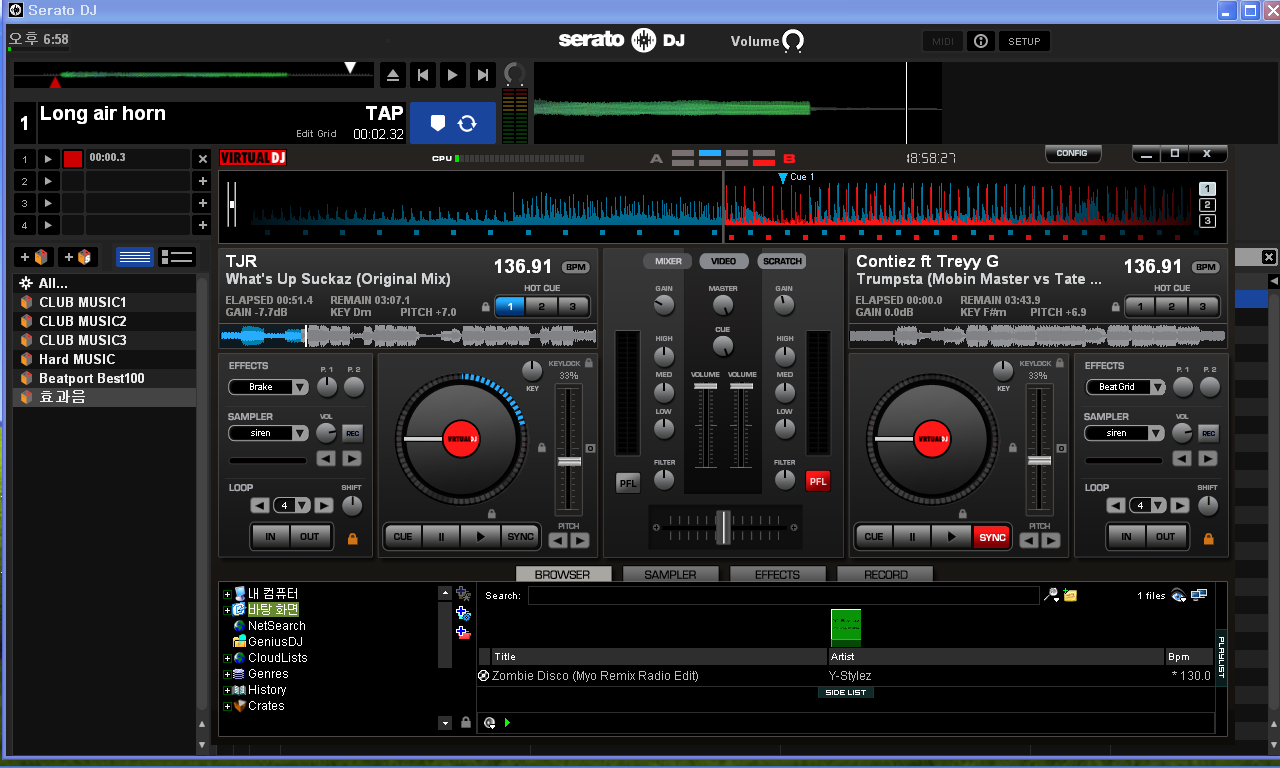
Task: Select the MIXER center panel tab
Action: [668, 261]
